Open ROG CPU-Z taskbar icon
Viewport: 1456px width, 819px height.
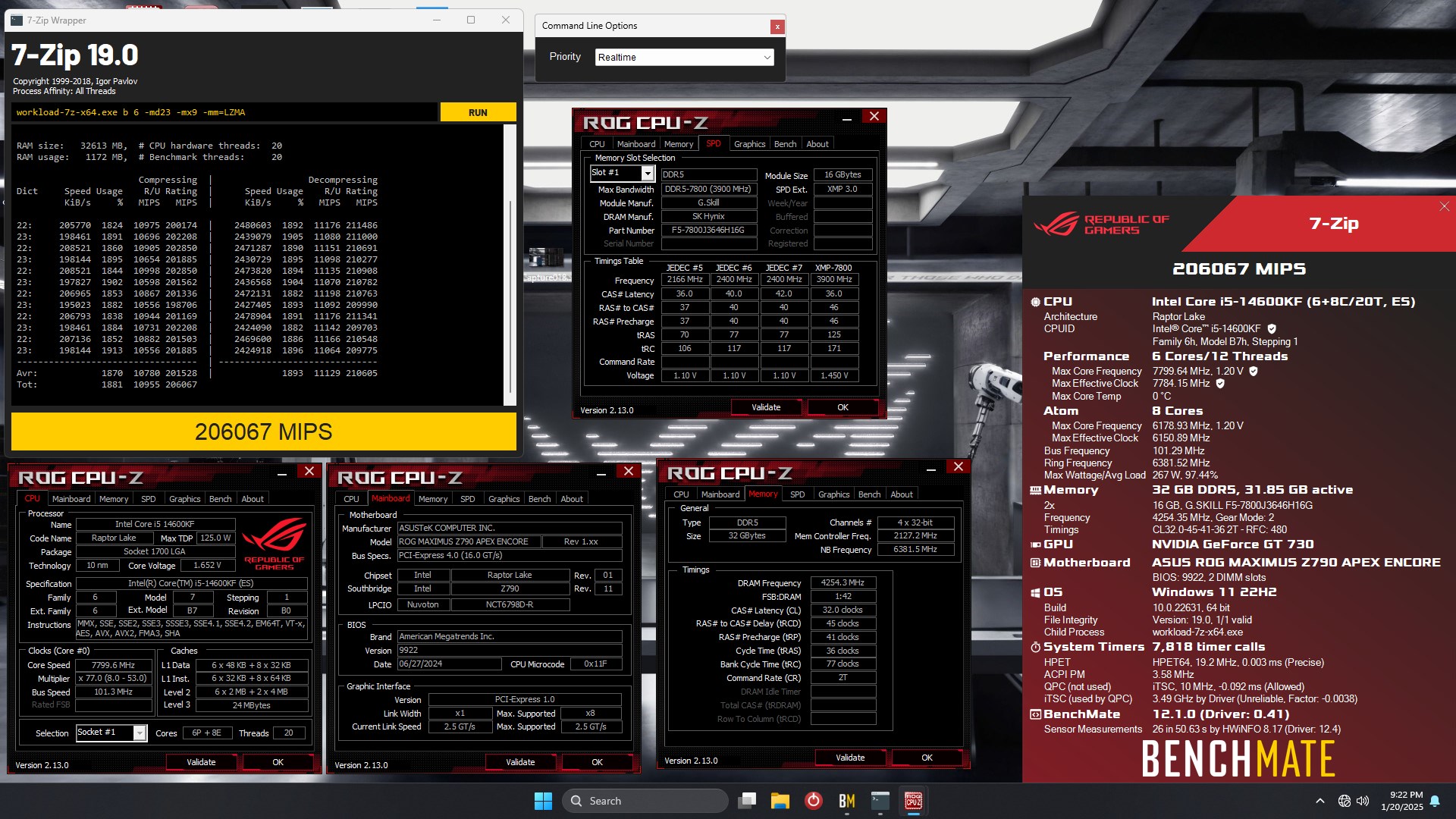pyautogui.click(x=913, y=801)
